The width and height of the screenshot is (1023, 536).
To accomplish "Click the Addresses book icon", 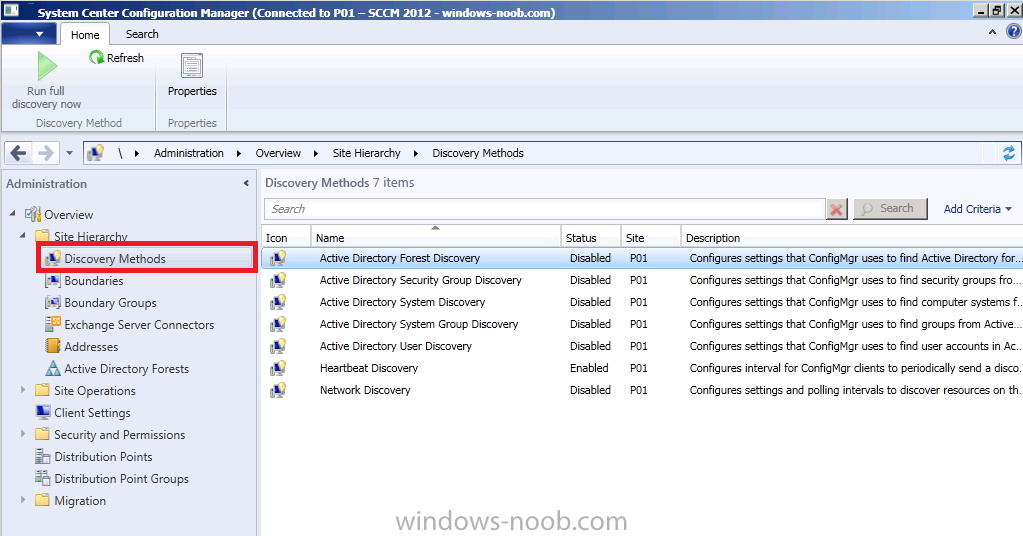I will (53, 346).
